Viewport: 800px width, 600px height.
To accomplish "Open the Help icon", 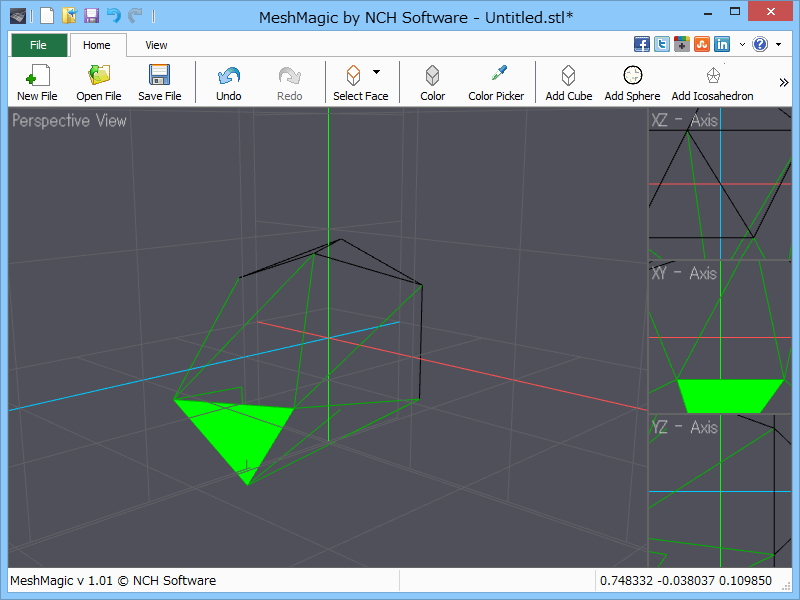I will pyautogui.click(x=760, y=44).
